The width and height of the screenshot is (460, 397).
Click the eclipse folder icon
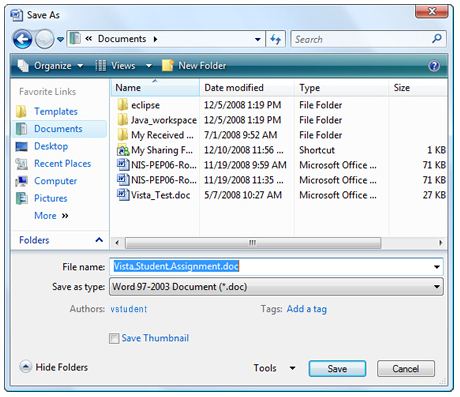pyautogui.click(x=123, y=105)
